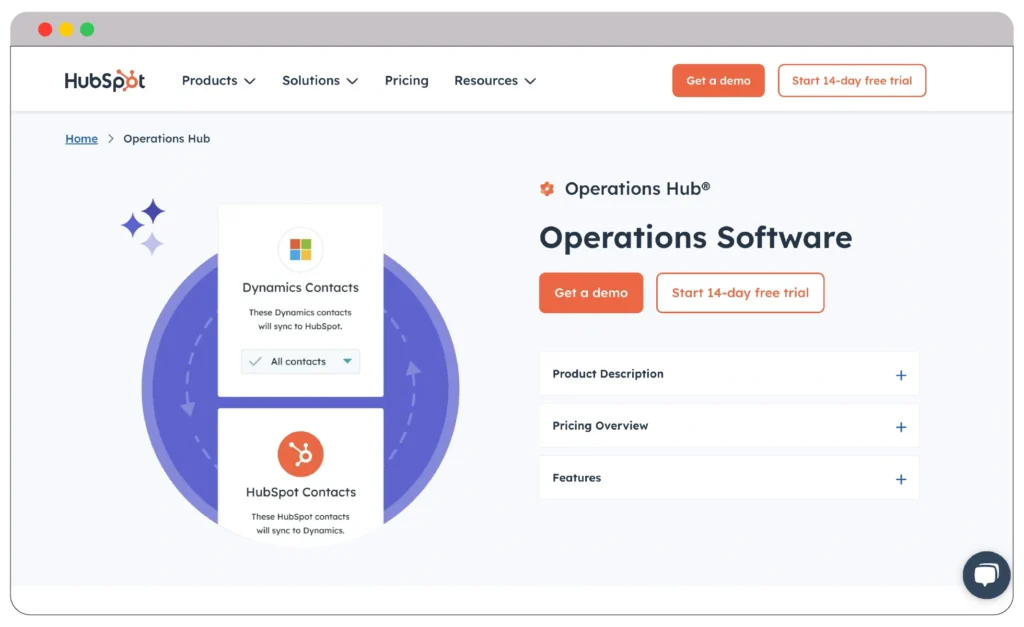Open the All contacts dropdown
Image resolution: width=1024 pixels, height=627 pixels.
click(x=300, y=361)
